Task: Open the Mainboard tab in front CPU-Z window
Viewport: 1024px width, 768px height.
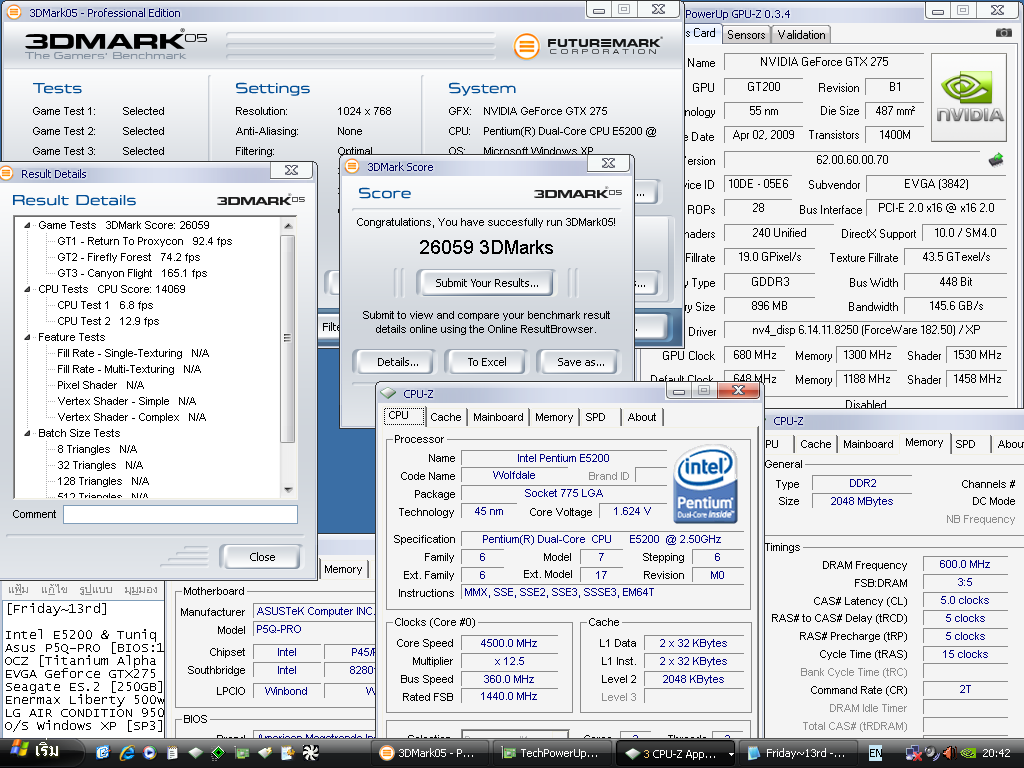Action: tap(498, 417)
